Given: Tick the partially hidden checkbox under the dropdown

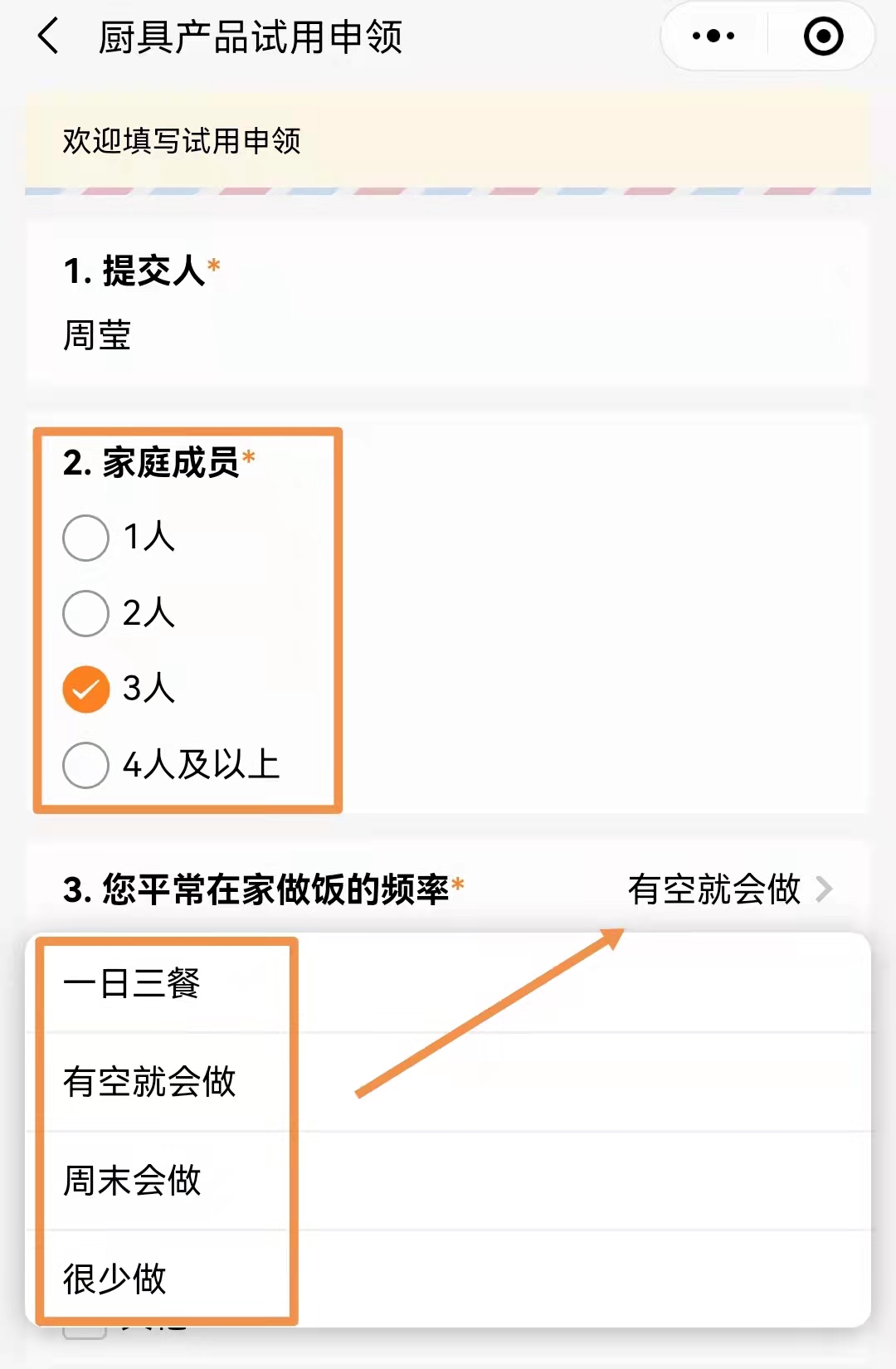Looking at the screenshot, I should pyautogui.click(x=85, y=1332).
